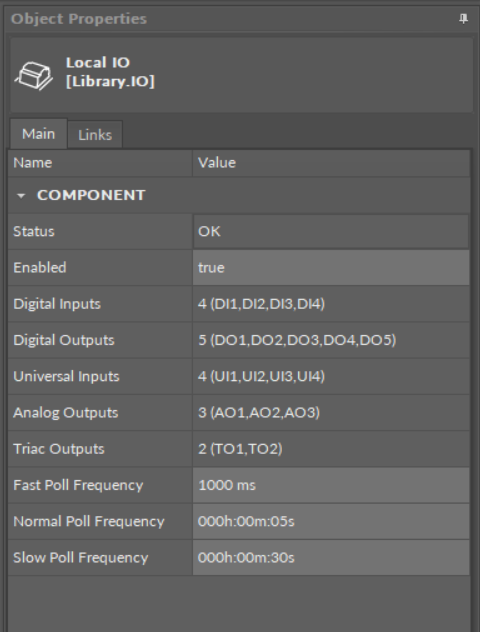
Task: Select the Universal Inputs value cell
Action: 331,376
